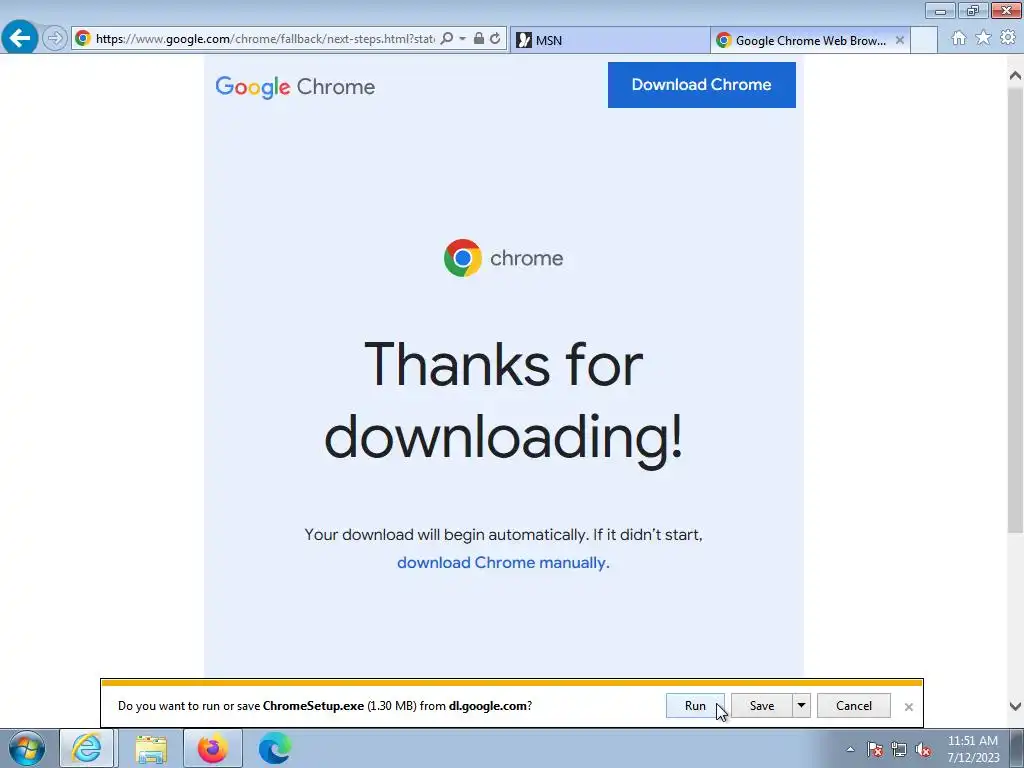Screen dimensions: 1024x768
Task: Launch Microsoft Edge from taskbar
Action: coord(274,748)
